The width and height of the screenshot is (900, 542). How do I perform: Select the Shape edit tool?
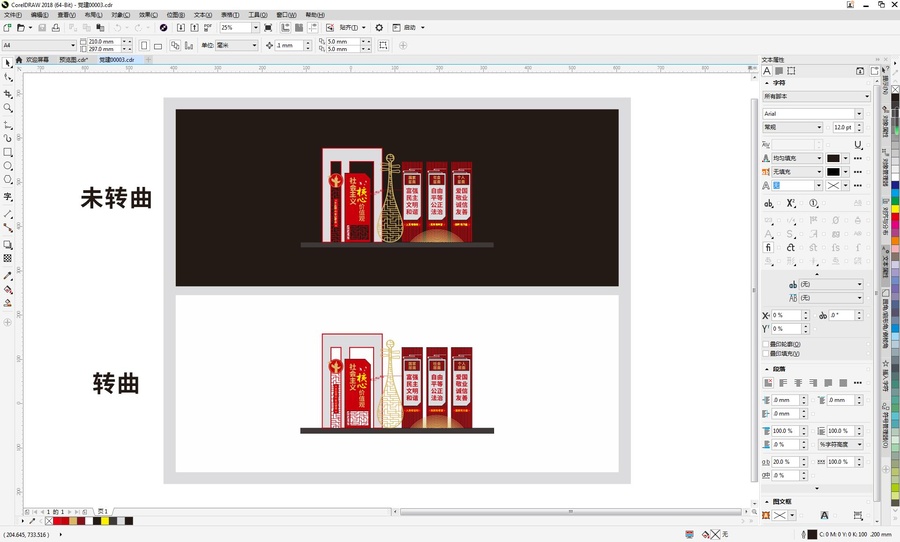[x=7, y=78]
